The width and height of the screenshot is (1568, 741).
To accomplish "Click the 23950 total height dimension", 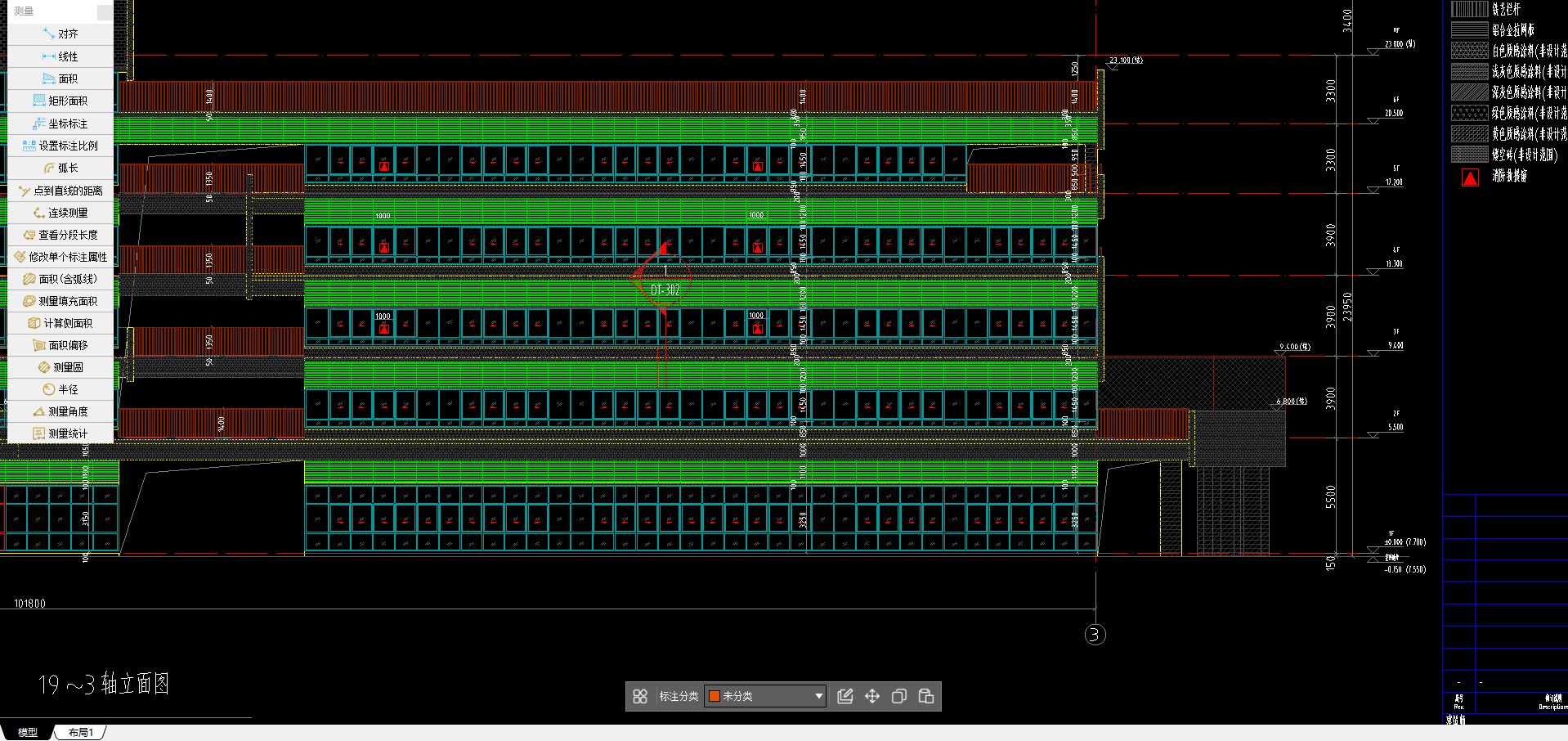I will (1347, 307).
